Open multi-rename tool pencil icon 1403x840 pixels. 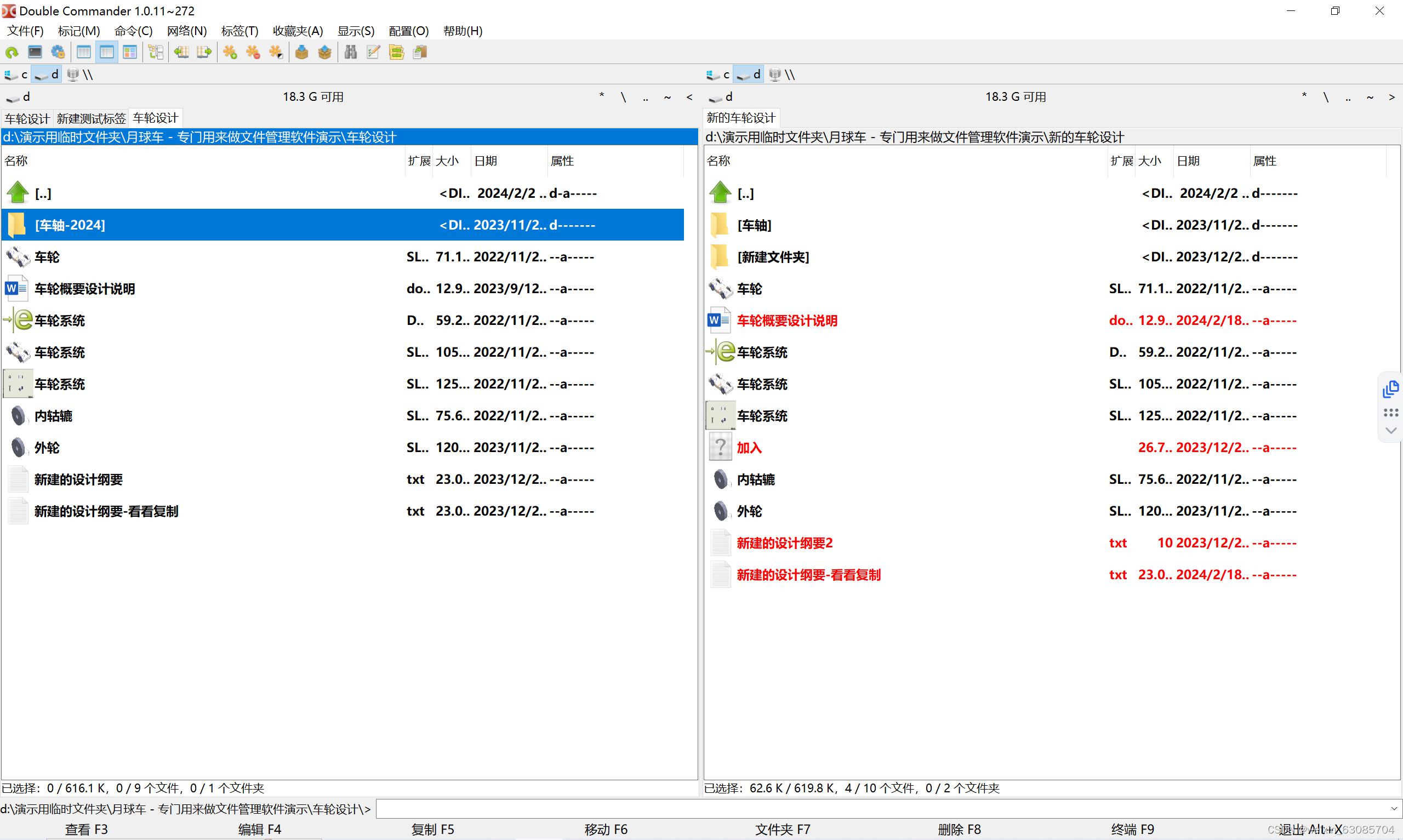373,53
